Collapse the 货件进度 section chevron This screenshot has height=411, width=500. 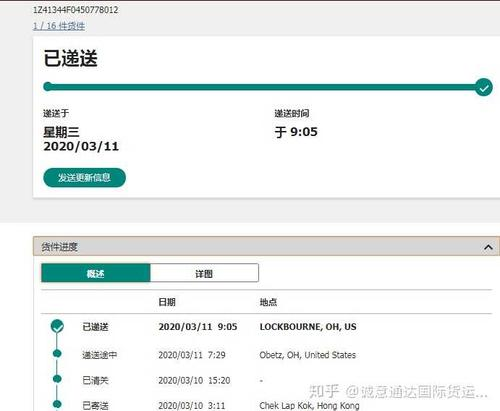coord(488,247)
